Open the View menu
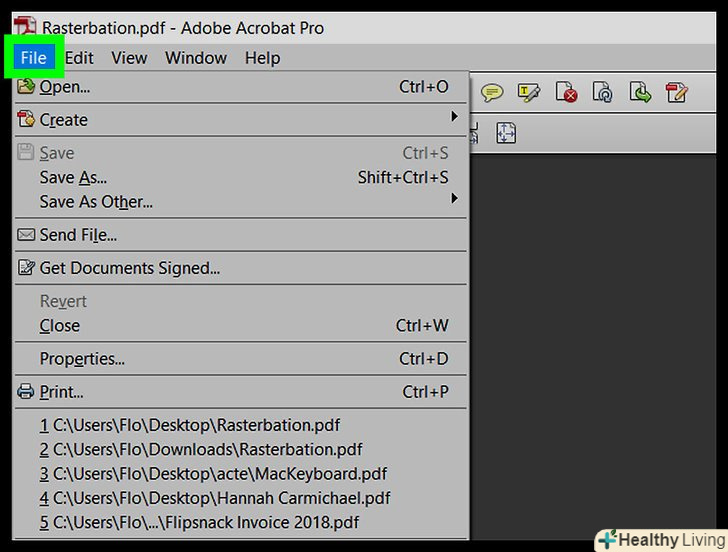Image resolution: width=728 pixels, height=552 pixels. pos(129,58)
